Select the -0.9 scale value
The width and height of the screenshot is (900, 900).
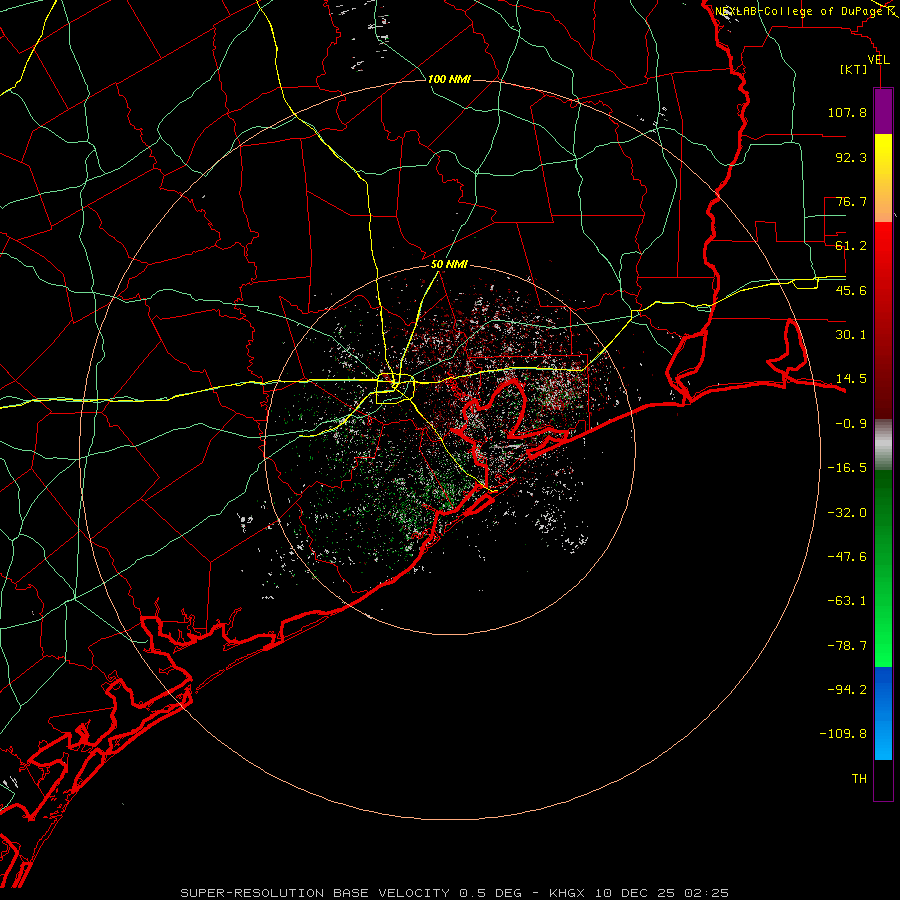pyautogui.click(x=851, y=424)
